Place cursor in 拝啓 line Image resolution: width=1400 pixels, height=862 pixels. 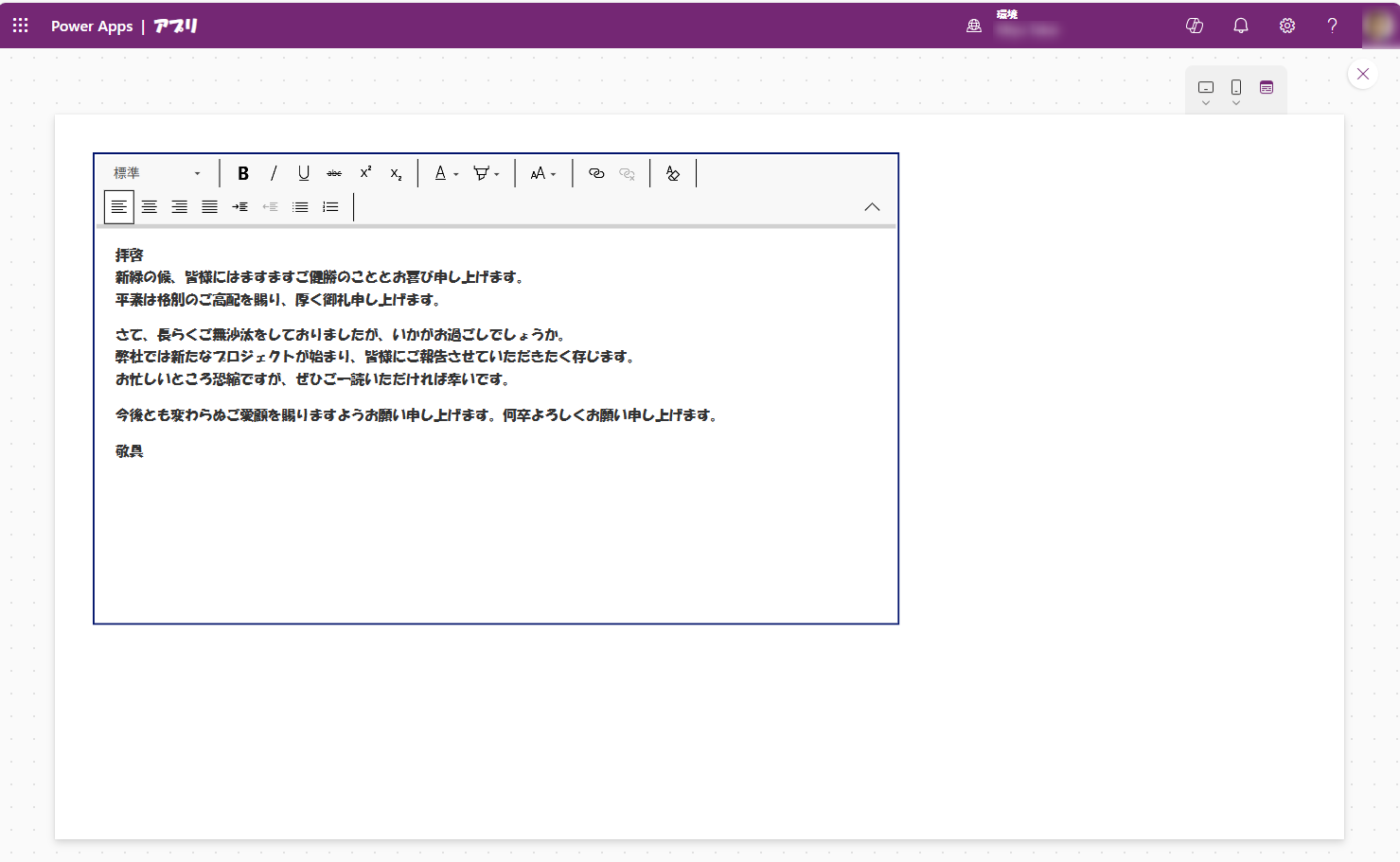pyautogui.click(x=130, y=255)
